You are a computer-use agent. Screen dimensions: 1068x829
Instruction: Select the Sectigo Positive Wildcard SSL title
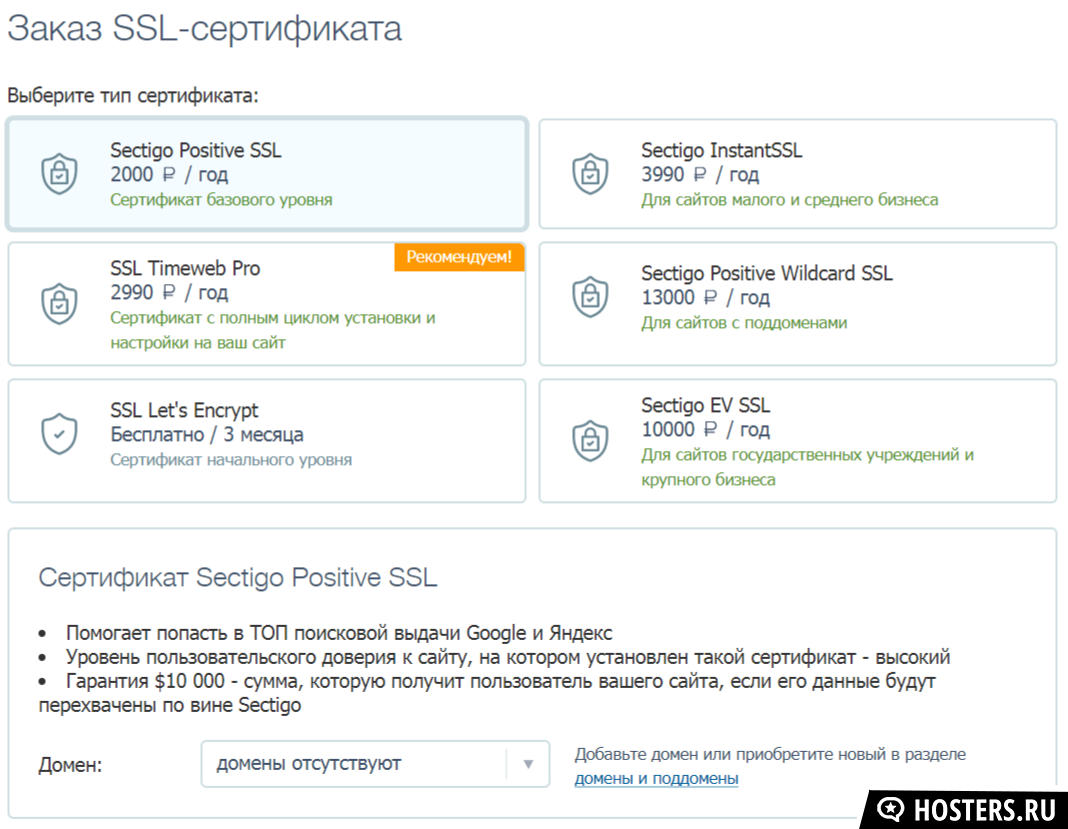tap(766, 273)
